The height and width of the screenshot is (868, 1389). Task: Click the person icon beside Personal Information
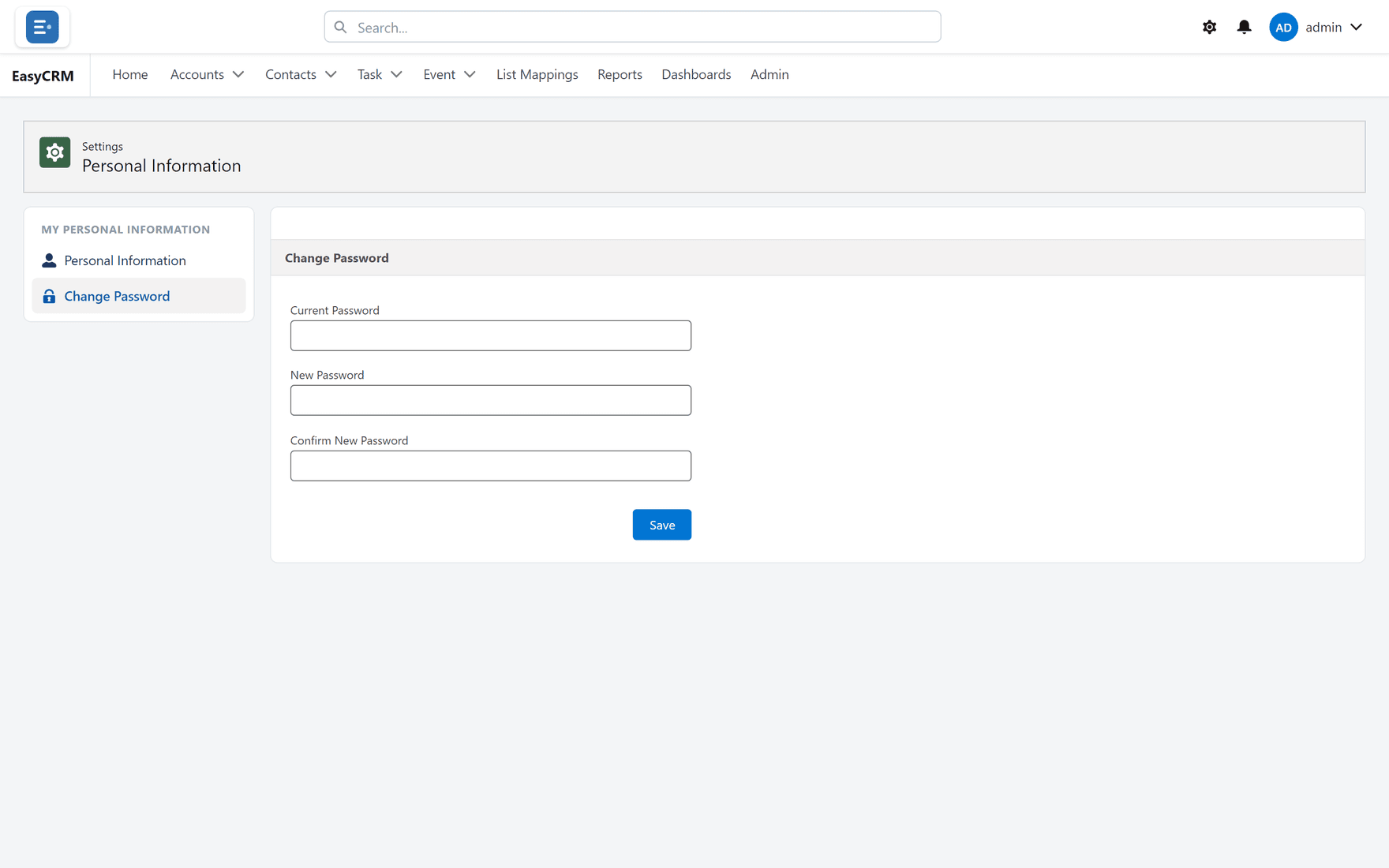coord(49,260)
